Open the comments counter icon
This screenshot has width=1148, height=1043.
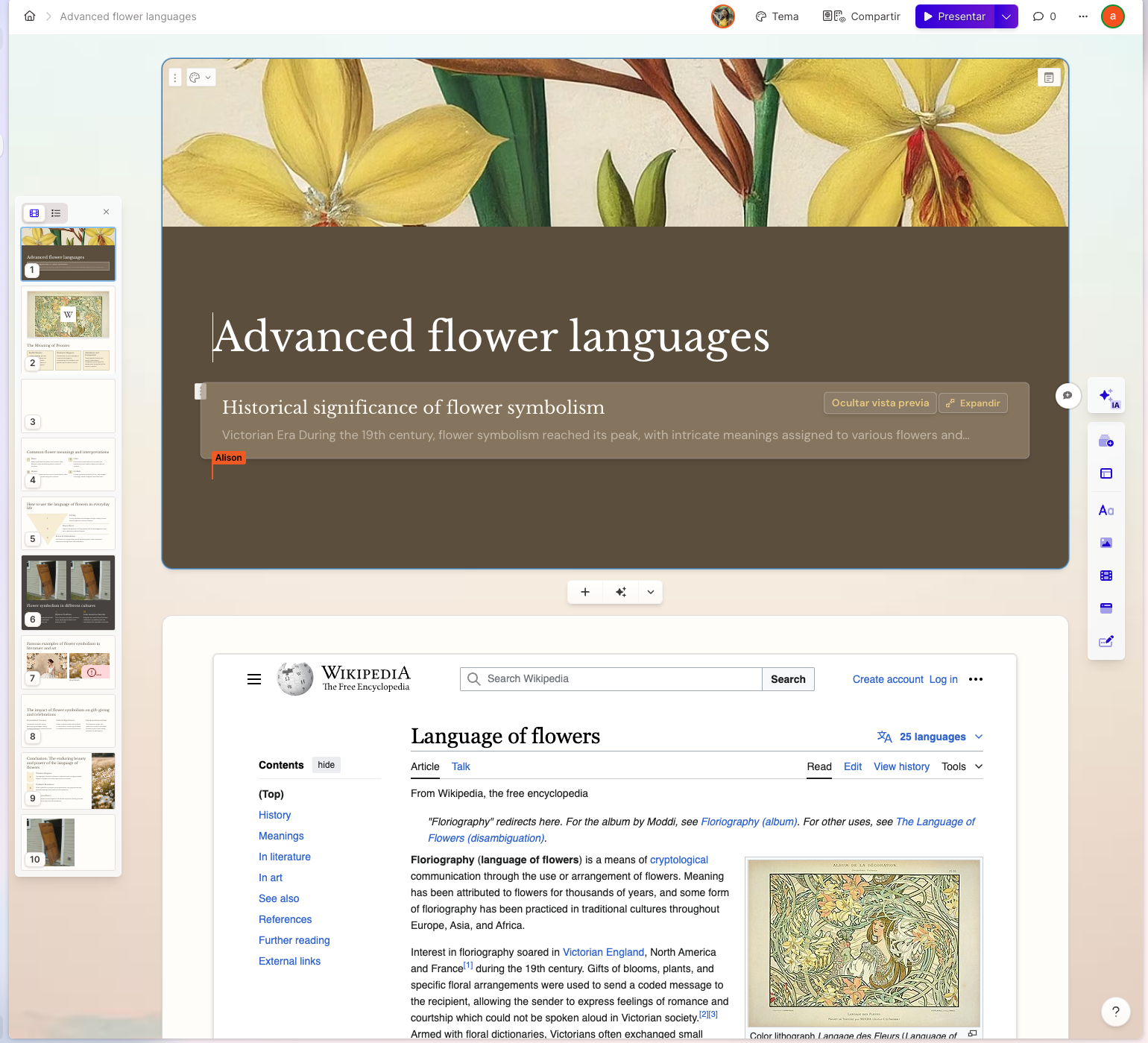(1044, 16)
